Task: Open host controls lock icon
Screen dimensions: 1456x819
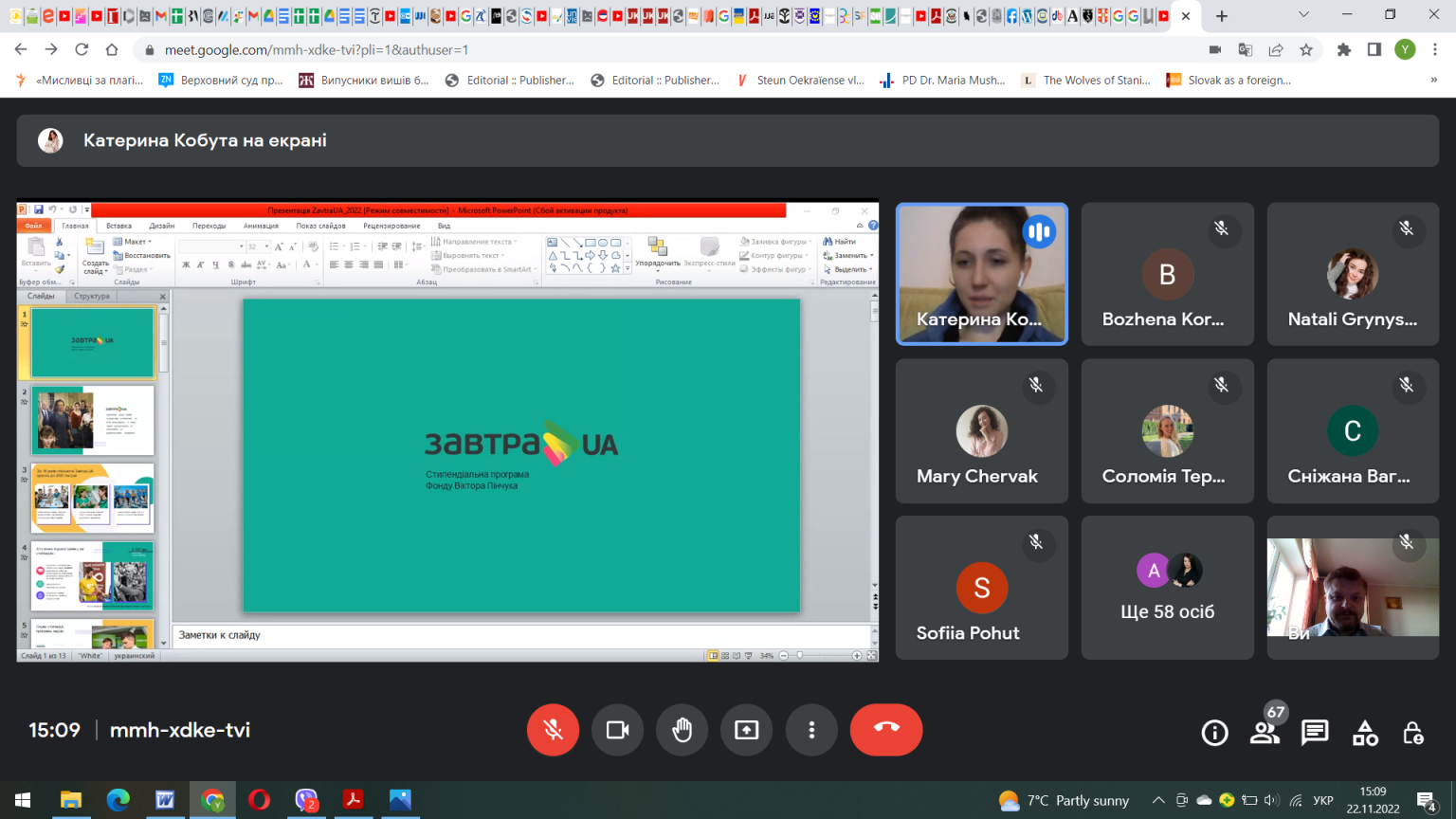Action: (x=1413, y=732)
